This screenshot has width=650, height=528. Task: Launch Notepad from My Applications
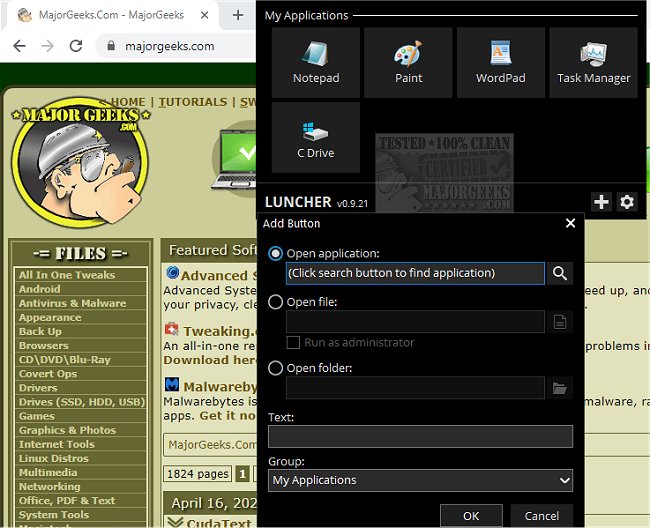click(315, 63)
